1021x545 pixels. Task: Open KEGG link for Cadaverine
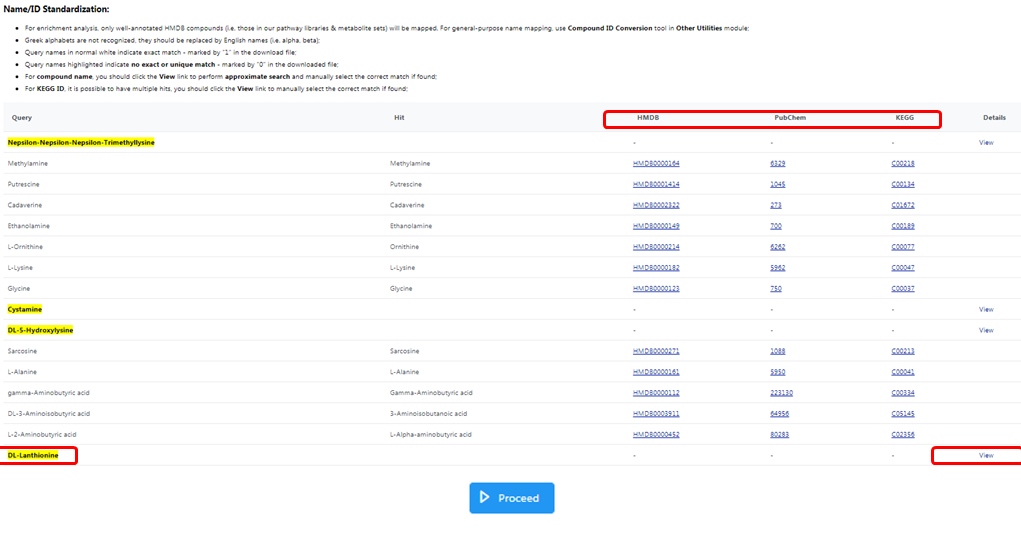pyautogui.click(x=902, y=205)
